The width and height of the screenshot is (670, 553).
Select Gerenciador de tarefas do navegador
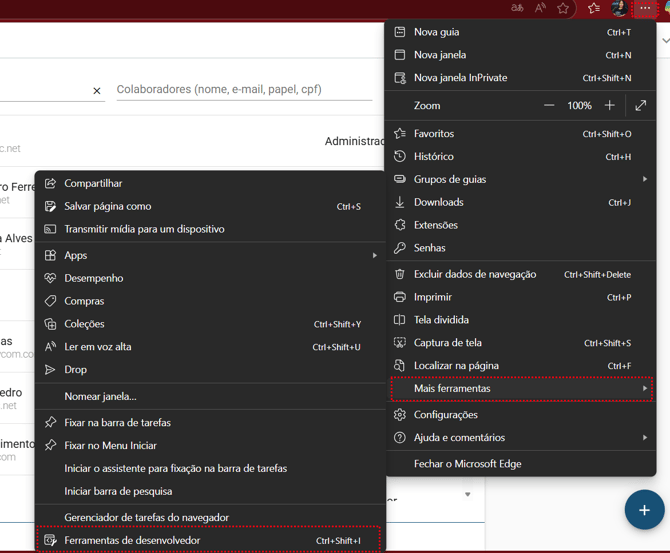coord(147,517)
